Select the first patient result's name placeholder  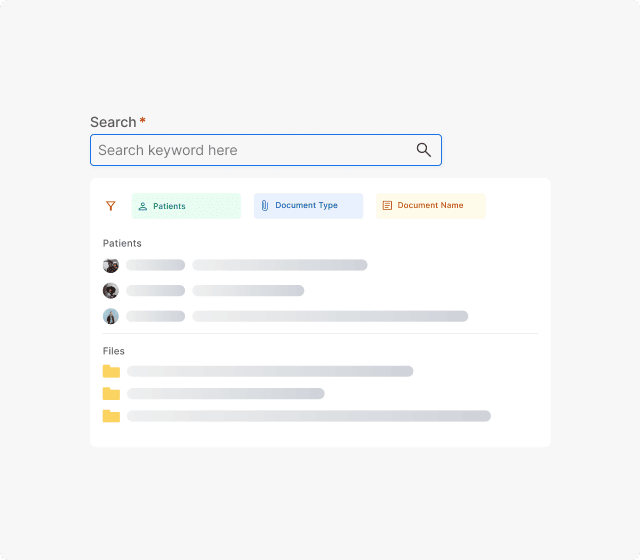tap(156, 265)
